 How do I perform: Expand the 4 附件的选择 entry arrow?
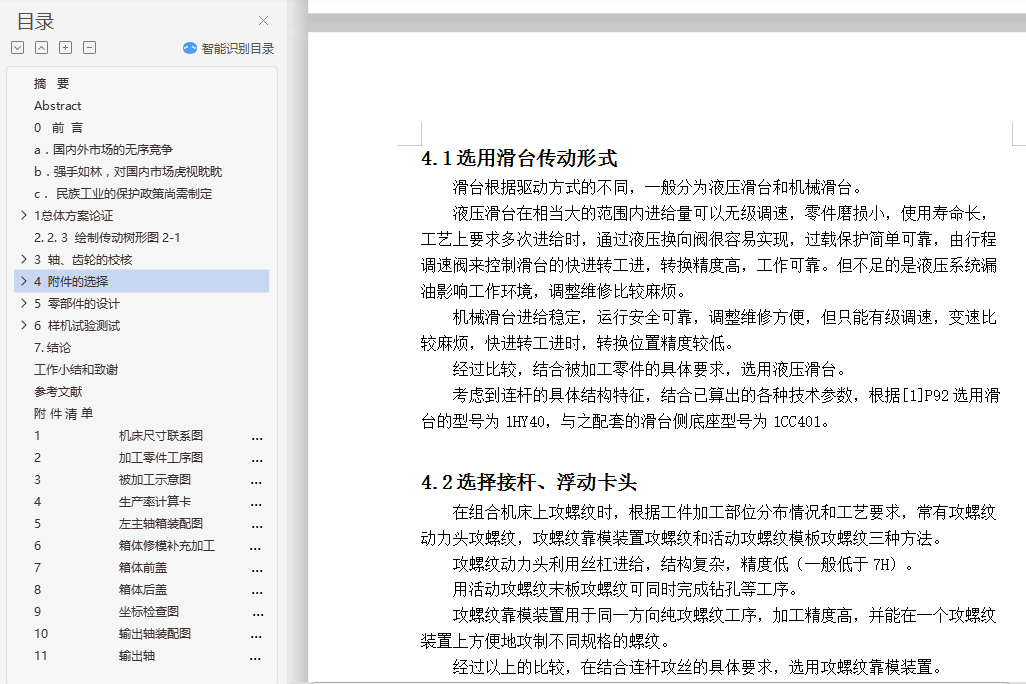click(24, 281)
